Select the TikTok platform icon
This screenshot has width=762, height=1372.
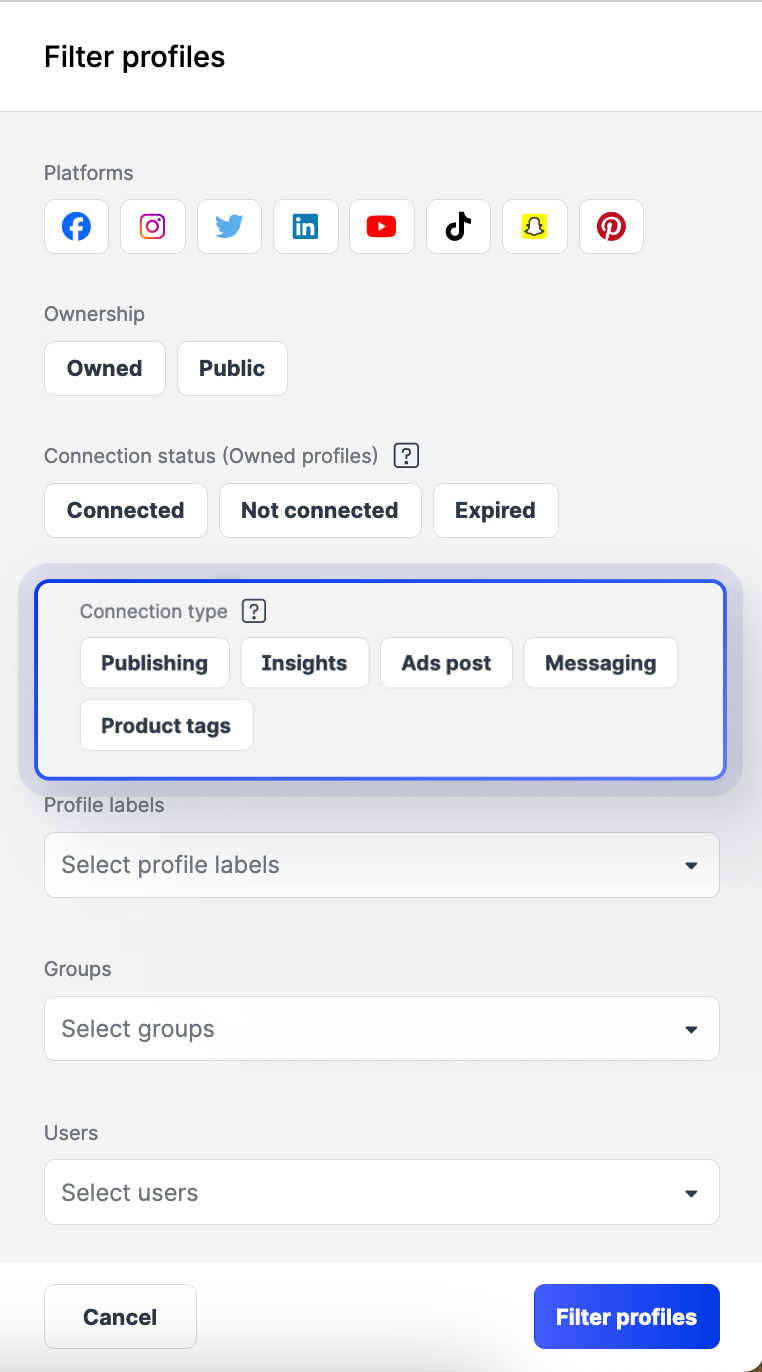(x=458, y=227)
